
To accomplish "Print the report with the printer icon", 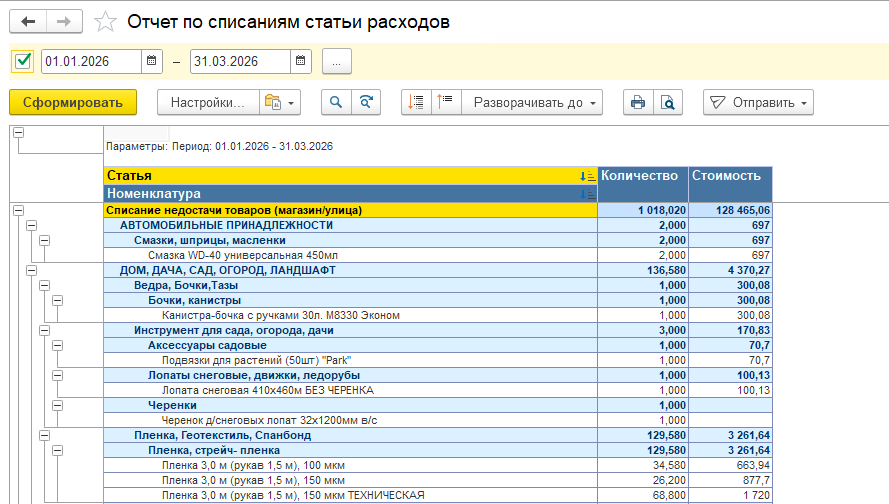I will pos(638,103).
